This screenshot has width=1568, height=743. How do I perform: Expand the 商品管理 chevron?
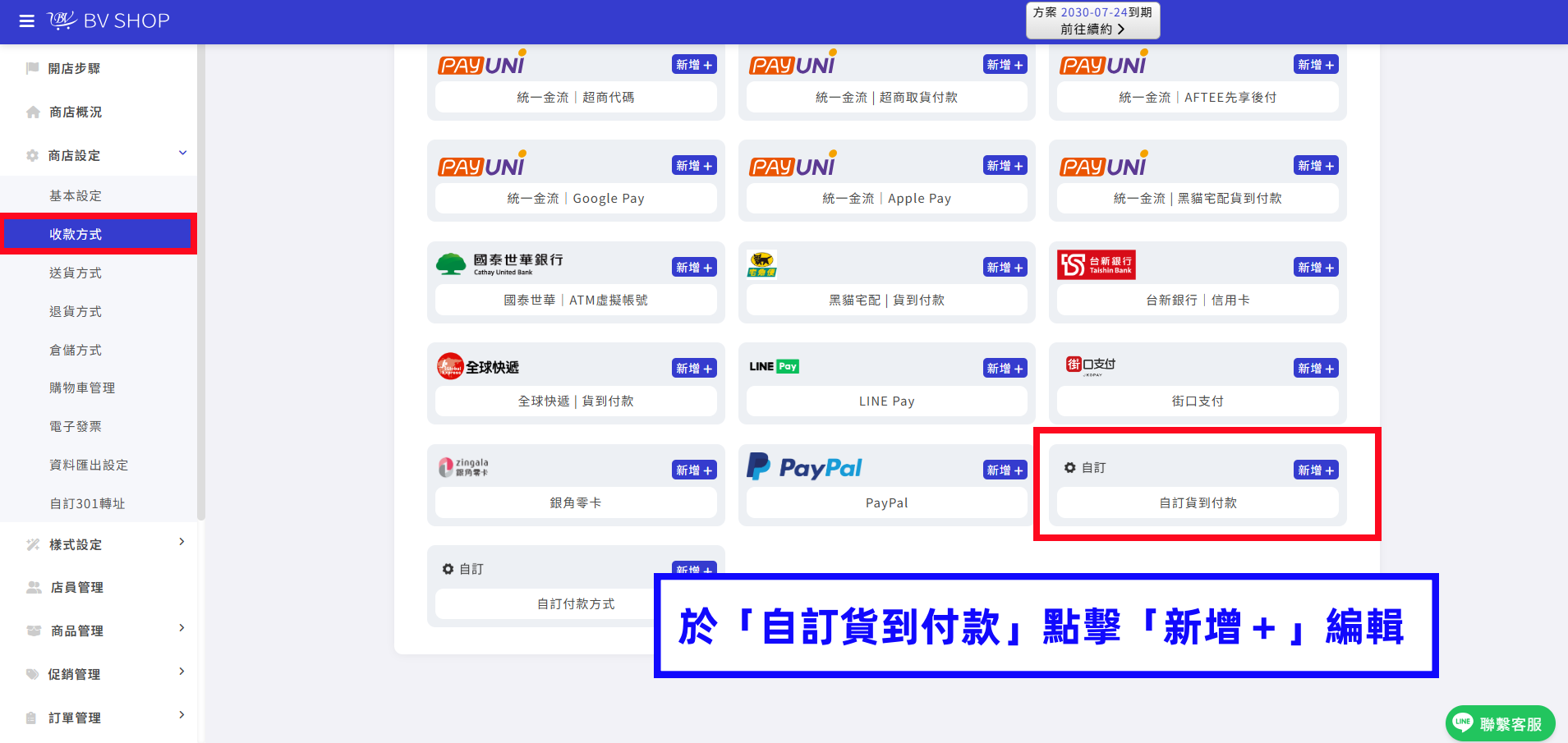click(182, 628)
